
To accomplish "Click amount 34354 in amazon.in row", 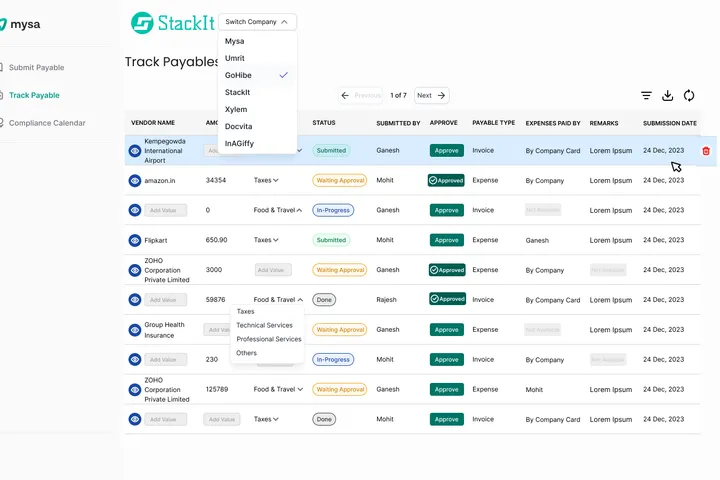I will pyautogui.click(x=216, y=180).
